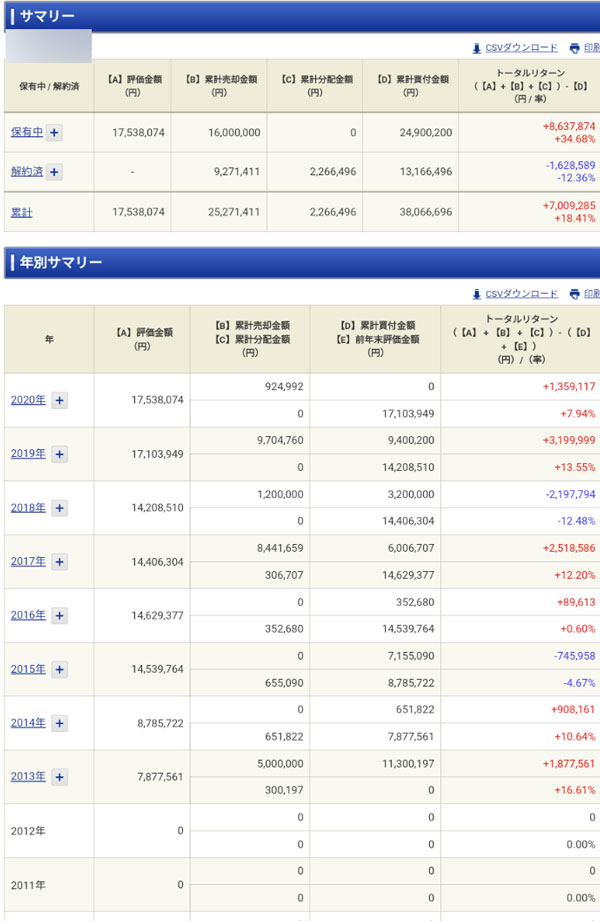600x921 pixels.
Task: Open the 累計 cumulative link
Action: click(21, 212)
